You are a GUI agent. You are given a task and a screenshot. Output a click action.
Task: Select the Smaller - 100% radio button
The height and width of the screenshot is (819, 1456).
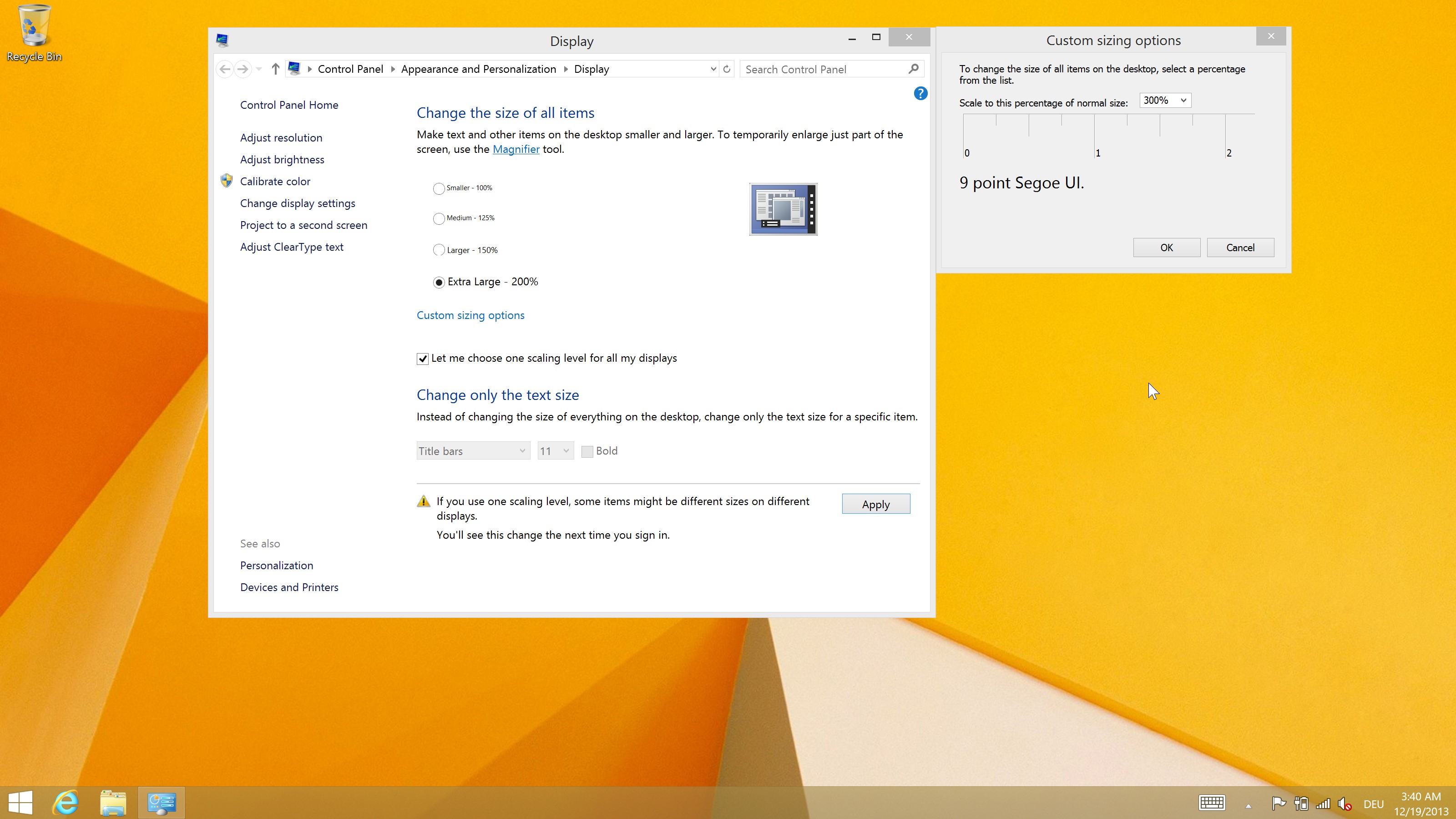(439, 188)
